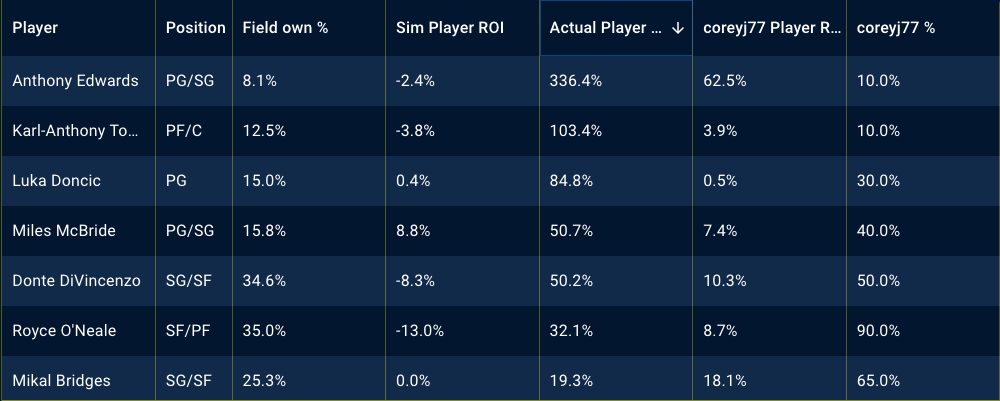Click the Miles McBride player name
This screenshot has height=401, width=1000.
[x=64, y=231]
